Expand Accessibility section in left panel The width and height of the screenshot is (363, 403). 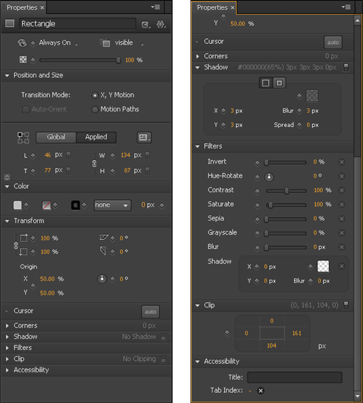(7, 370)
